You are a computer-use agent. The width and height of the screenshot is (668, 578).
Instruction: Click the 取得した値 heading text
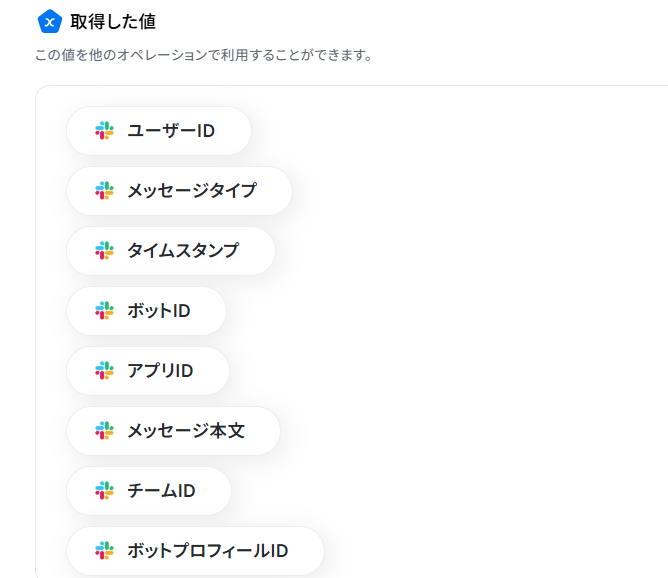point(113,22)
